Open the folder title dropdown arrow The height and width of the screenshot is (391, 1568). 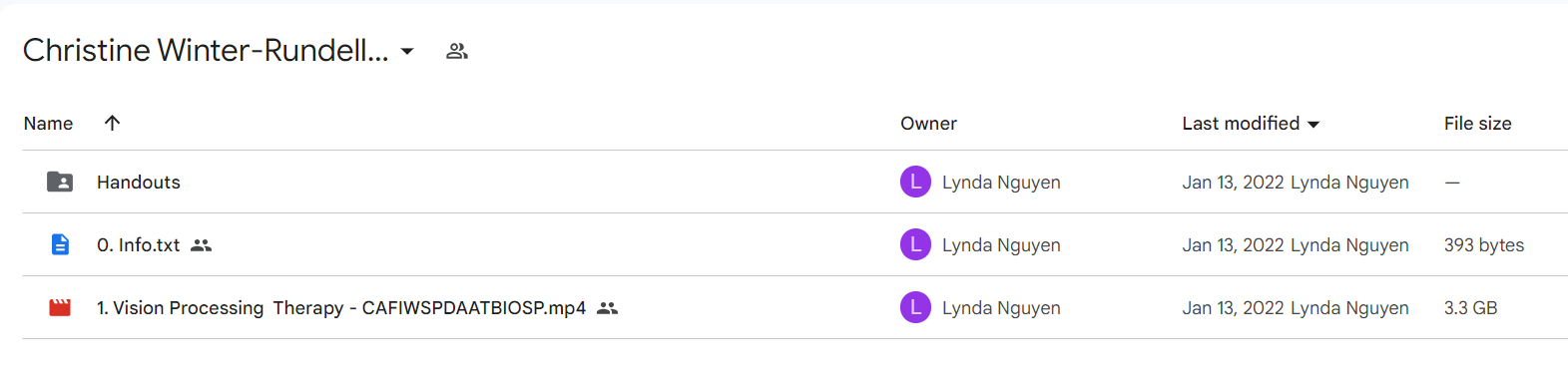(x=407, y=52)
